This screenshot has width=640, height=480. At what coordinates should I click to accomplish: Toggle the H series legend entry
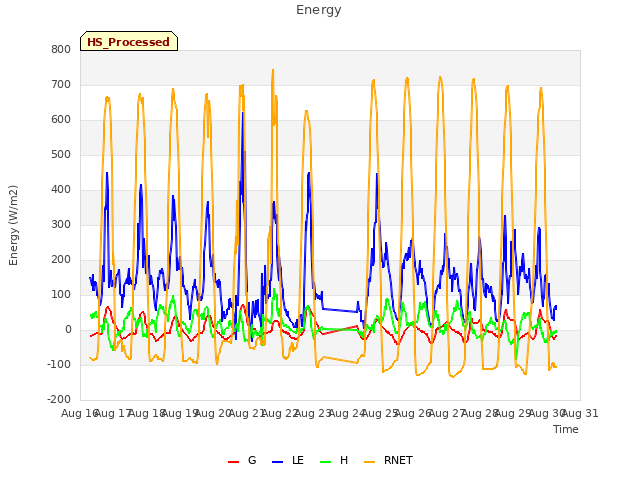tap(334, 460)
